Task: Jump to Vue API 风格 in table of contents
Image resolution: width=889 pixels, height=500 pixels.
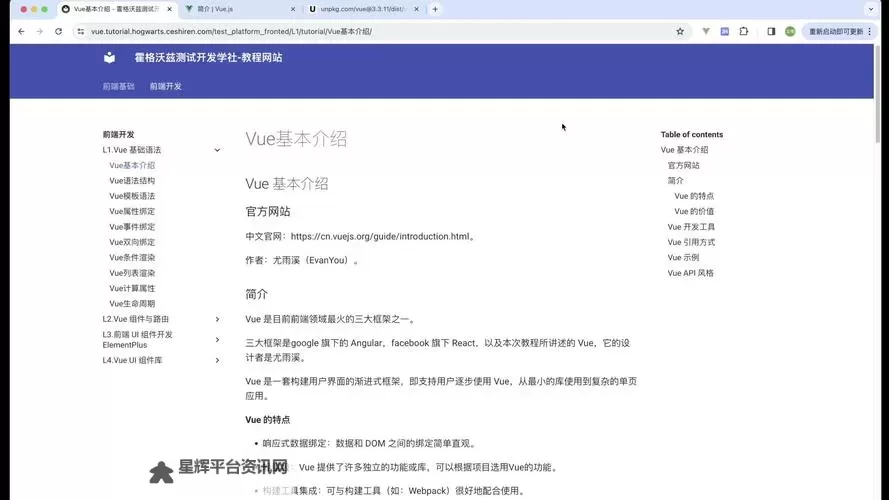Action: click(691, 273)
